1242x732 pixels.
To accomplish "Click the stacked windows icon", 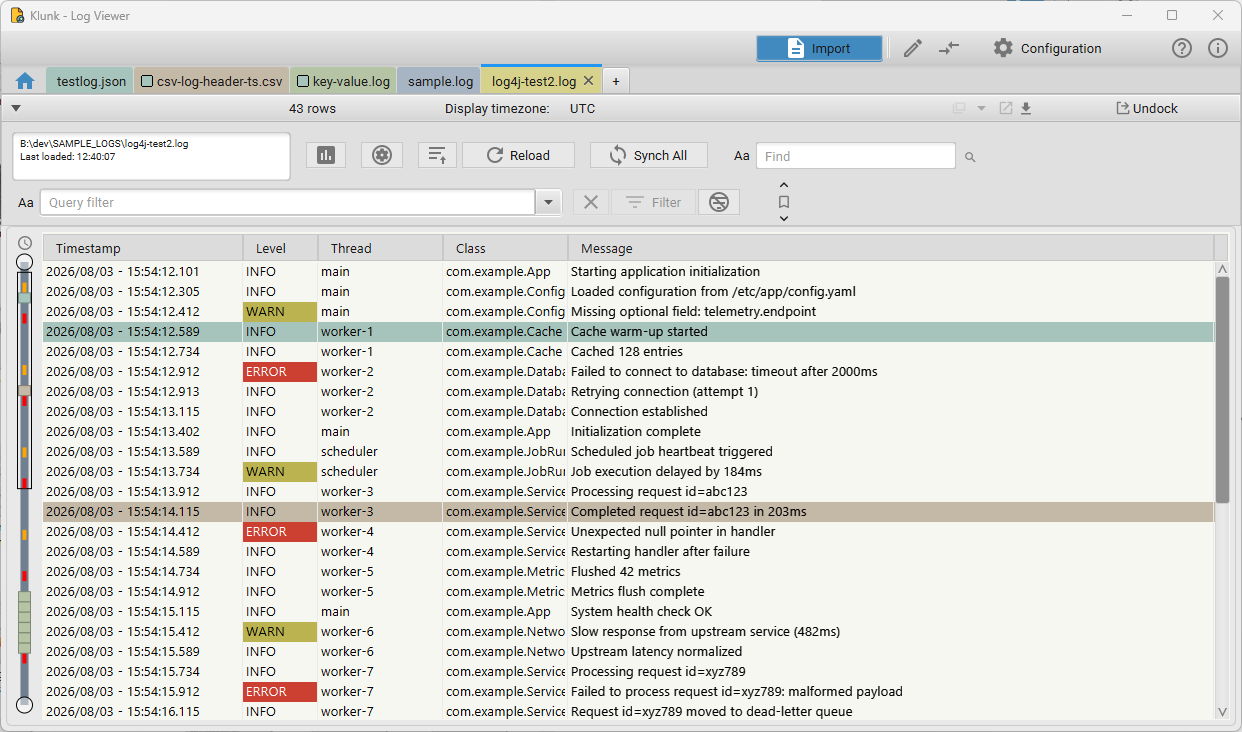I will pos(959,108).
